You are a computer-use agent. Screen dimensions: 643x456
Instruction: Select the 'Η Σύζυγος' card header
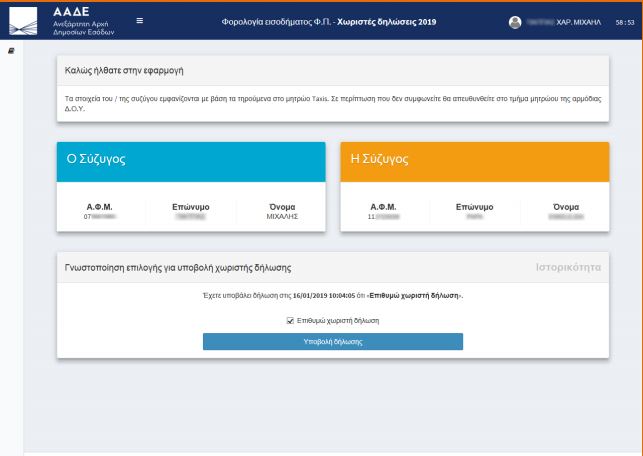[x=474, y=161]
